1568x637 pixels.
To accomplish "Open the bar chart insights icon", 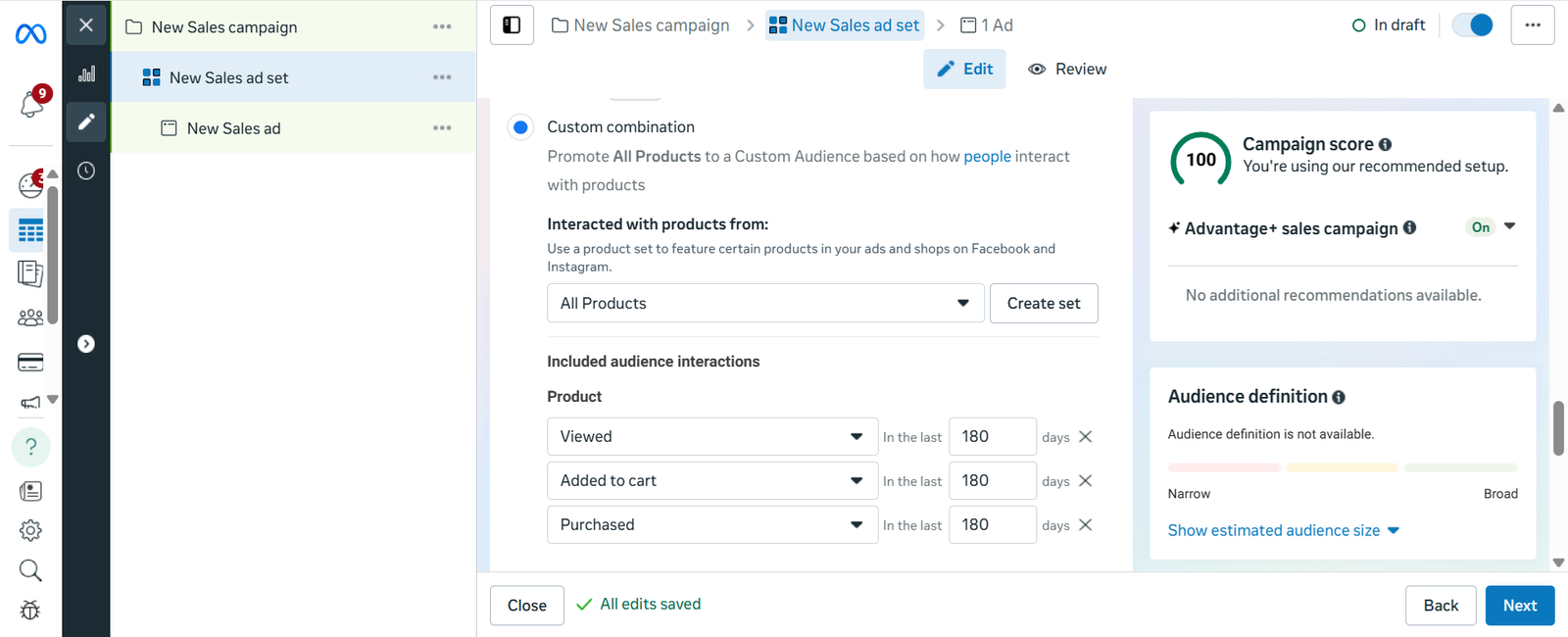I will click(86, 74).
